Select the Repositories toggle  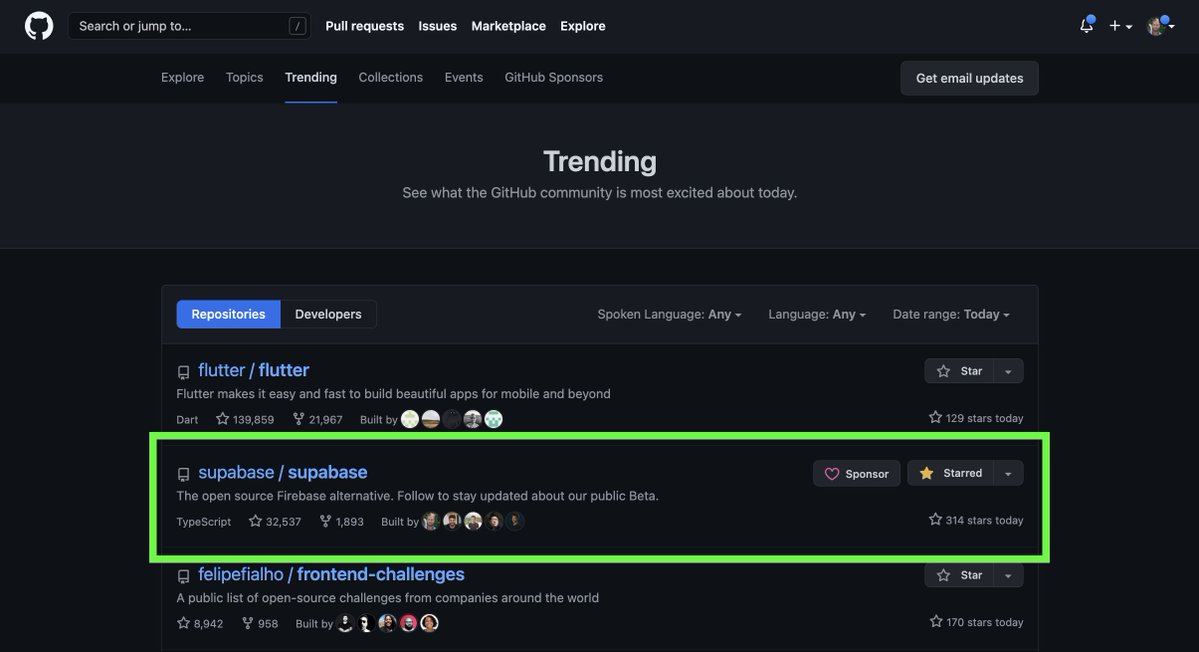[228, 314]
